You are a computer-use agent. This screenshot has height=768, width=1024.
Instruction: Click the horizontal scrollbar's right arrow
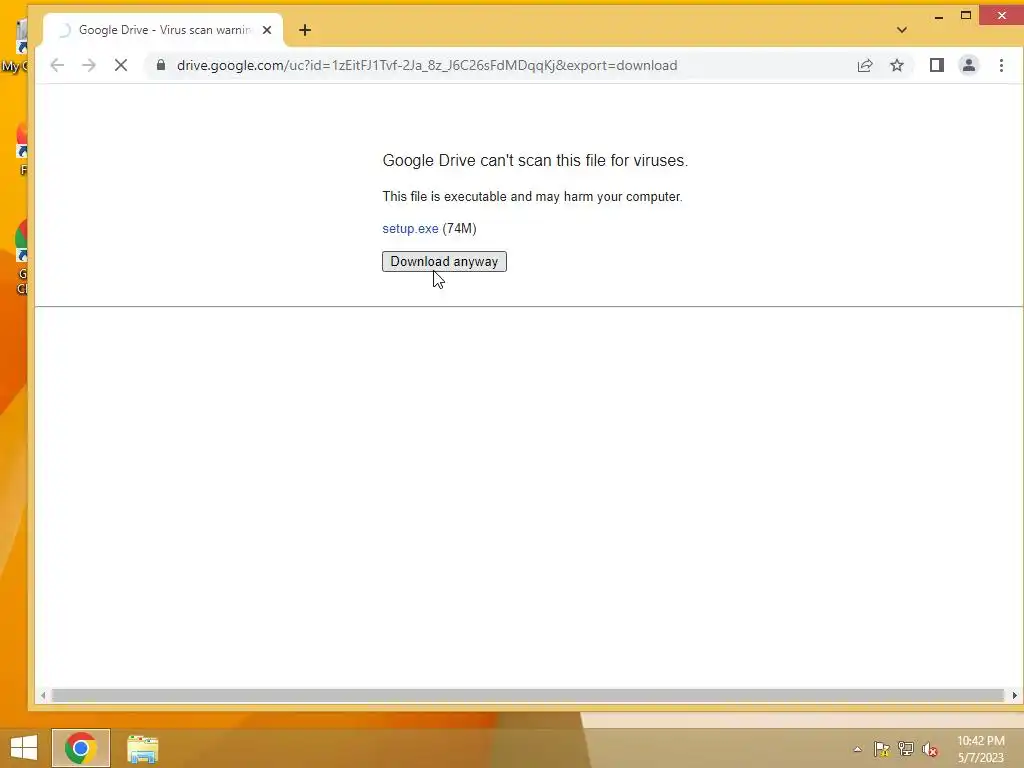pyautogui.click(x=1014, y=696)
